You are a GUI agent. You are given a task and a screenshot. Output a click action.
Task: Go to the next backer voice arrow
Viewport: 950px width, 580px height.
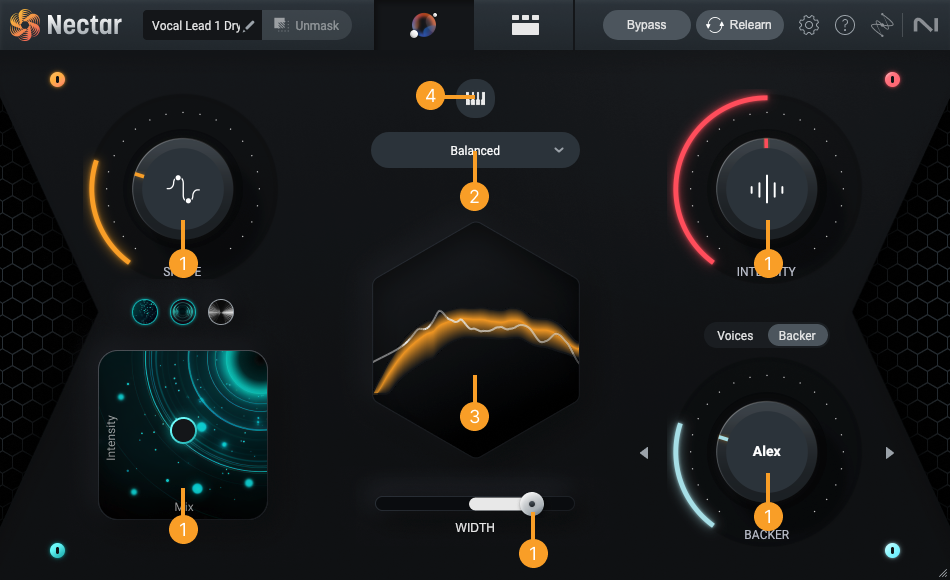[889, 453]
